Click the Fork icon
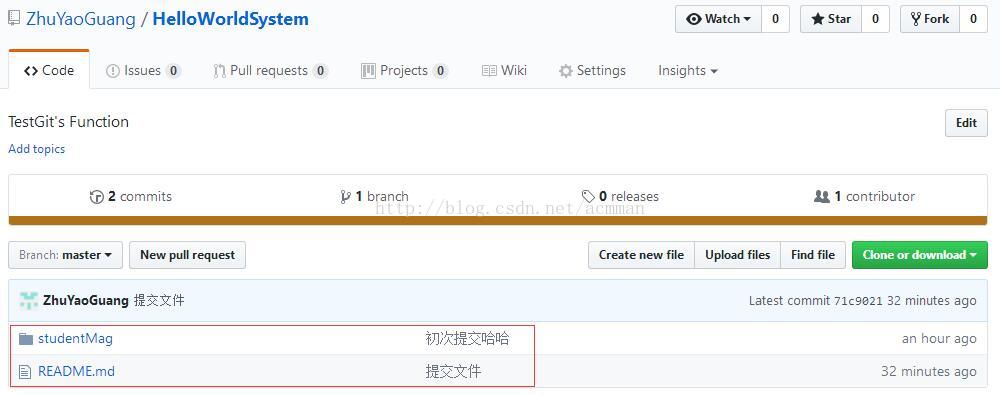 click(x=916, y=19)
